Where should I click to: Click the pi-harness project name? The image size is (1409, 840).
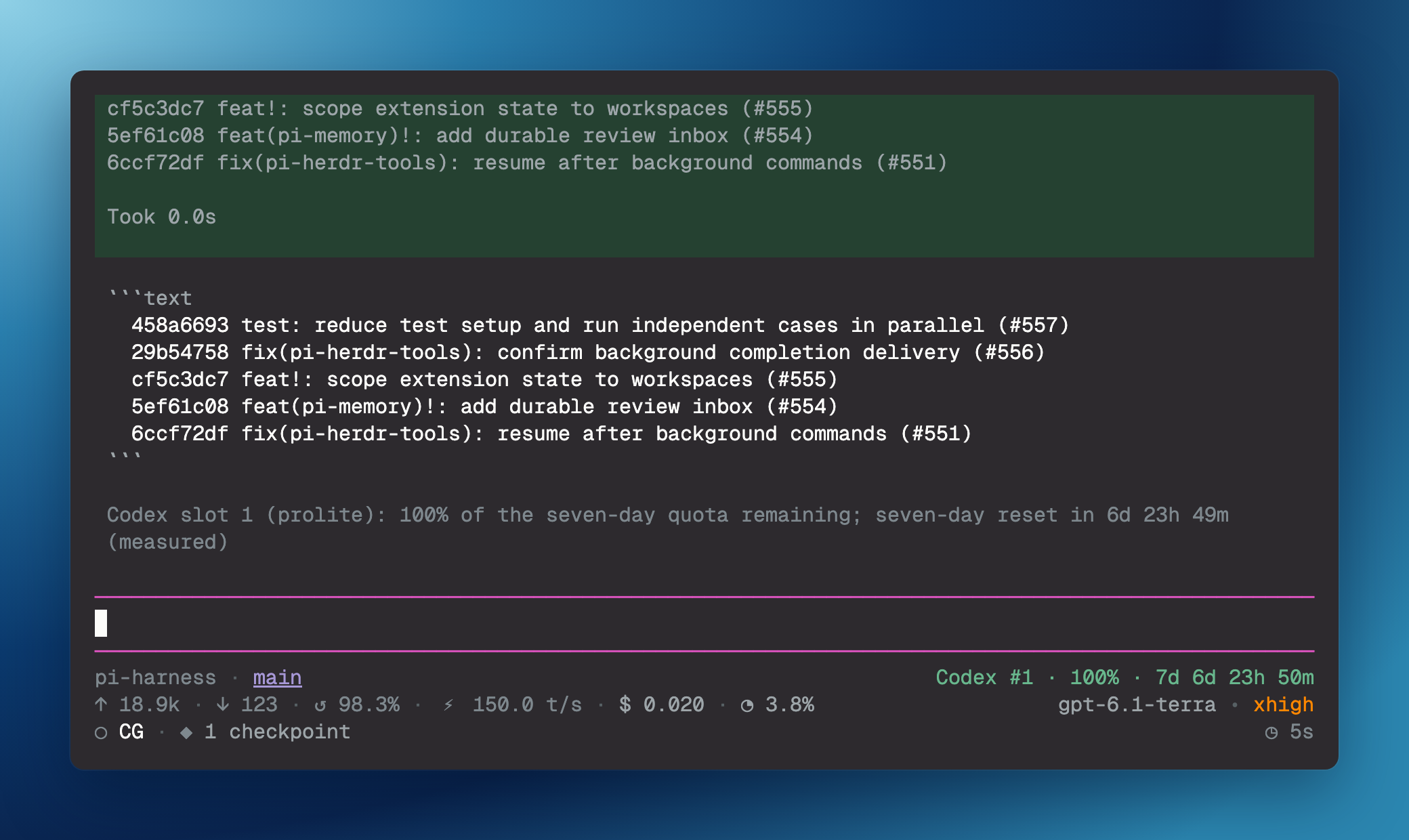155,677
